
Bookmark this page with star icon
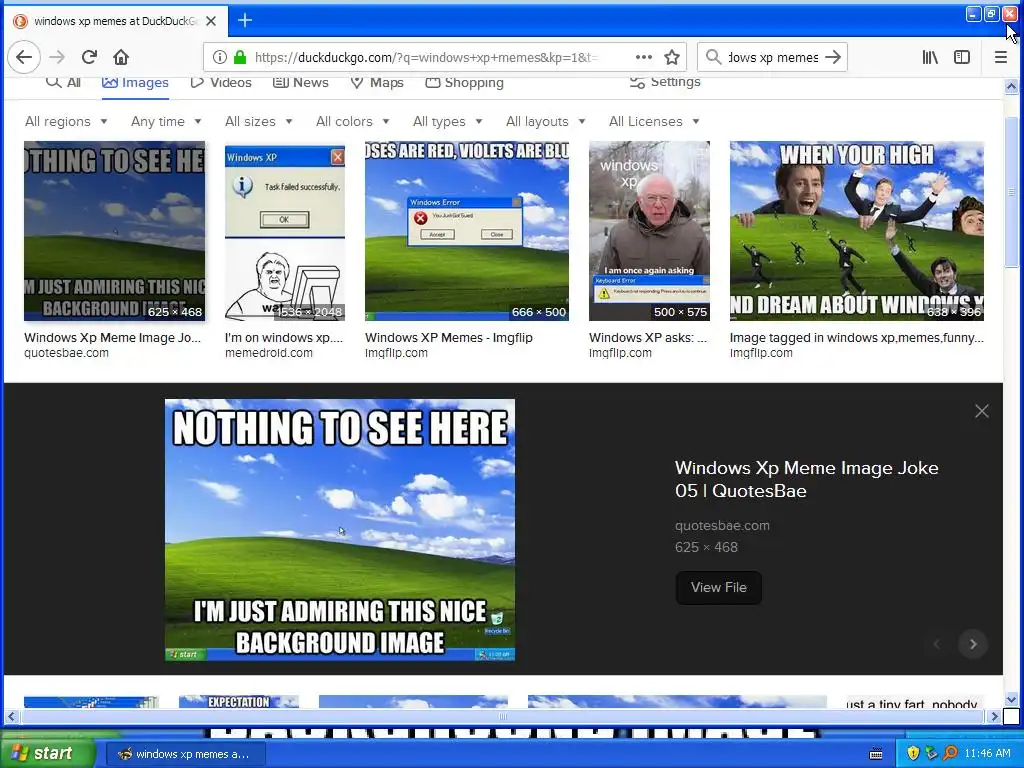point(672,57)
